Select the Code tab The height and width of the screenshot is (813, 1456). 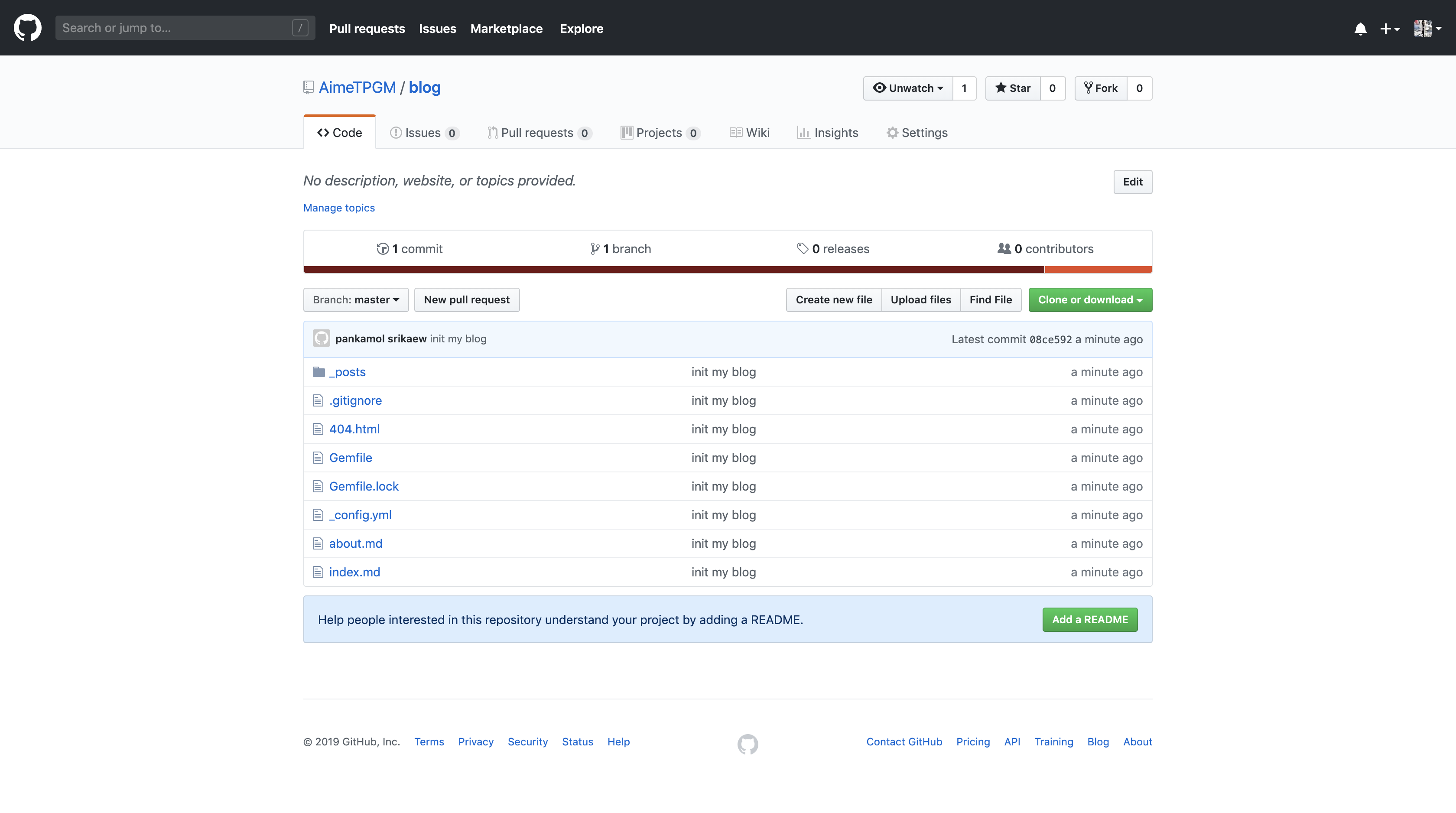340,133
